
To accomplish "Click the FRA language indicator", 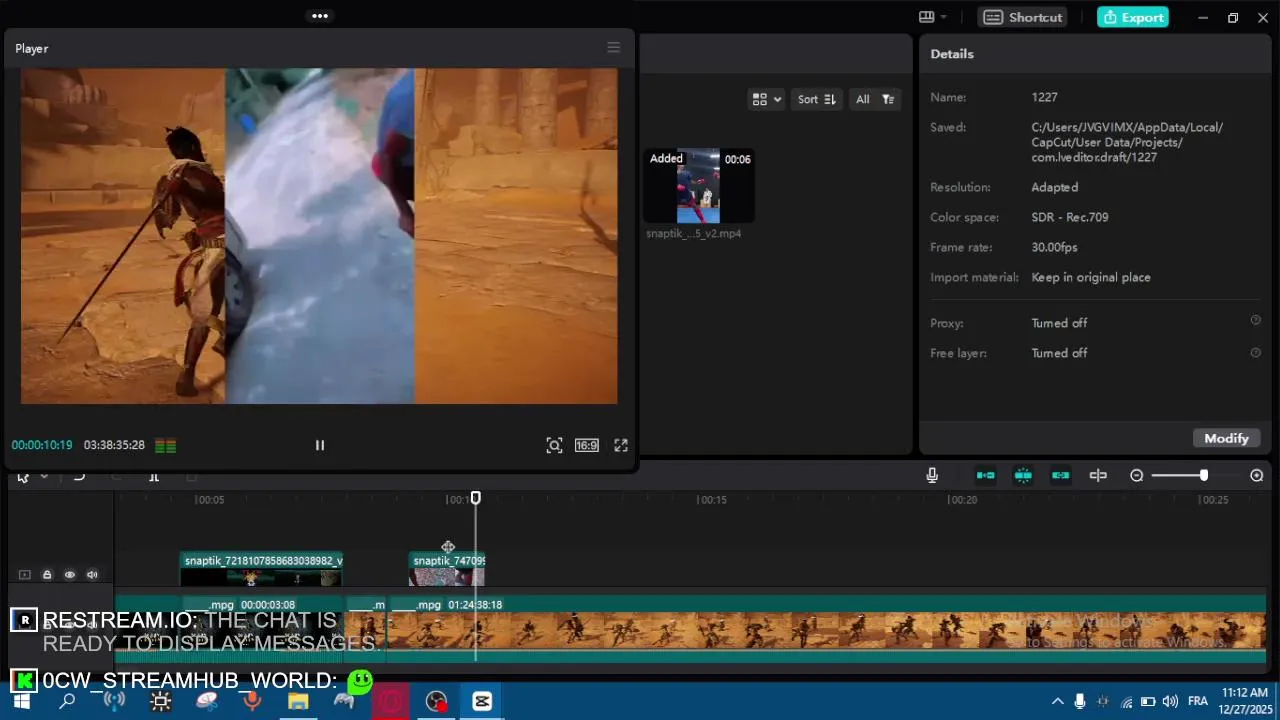I will point(1197,701).
